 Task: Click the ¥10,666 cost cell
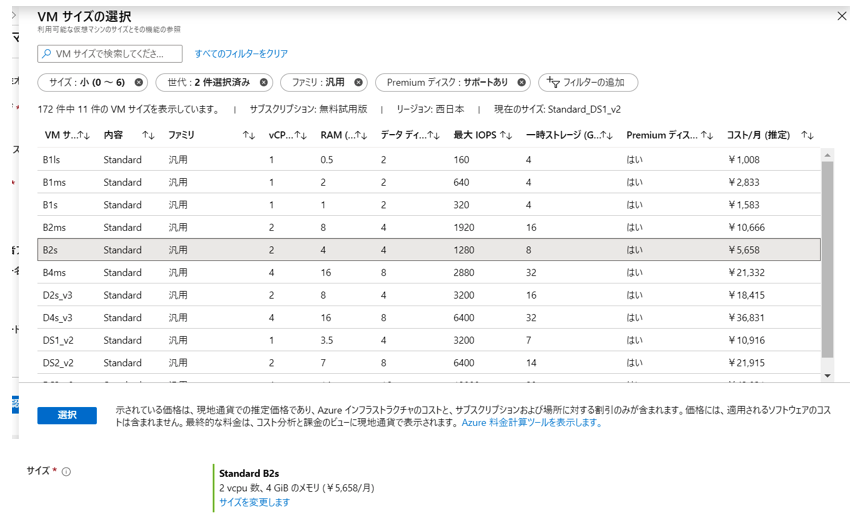tap(746, 227)
